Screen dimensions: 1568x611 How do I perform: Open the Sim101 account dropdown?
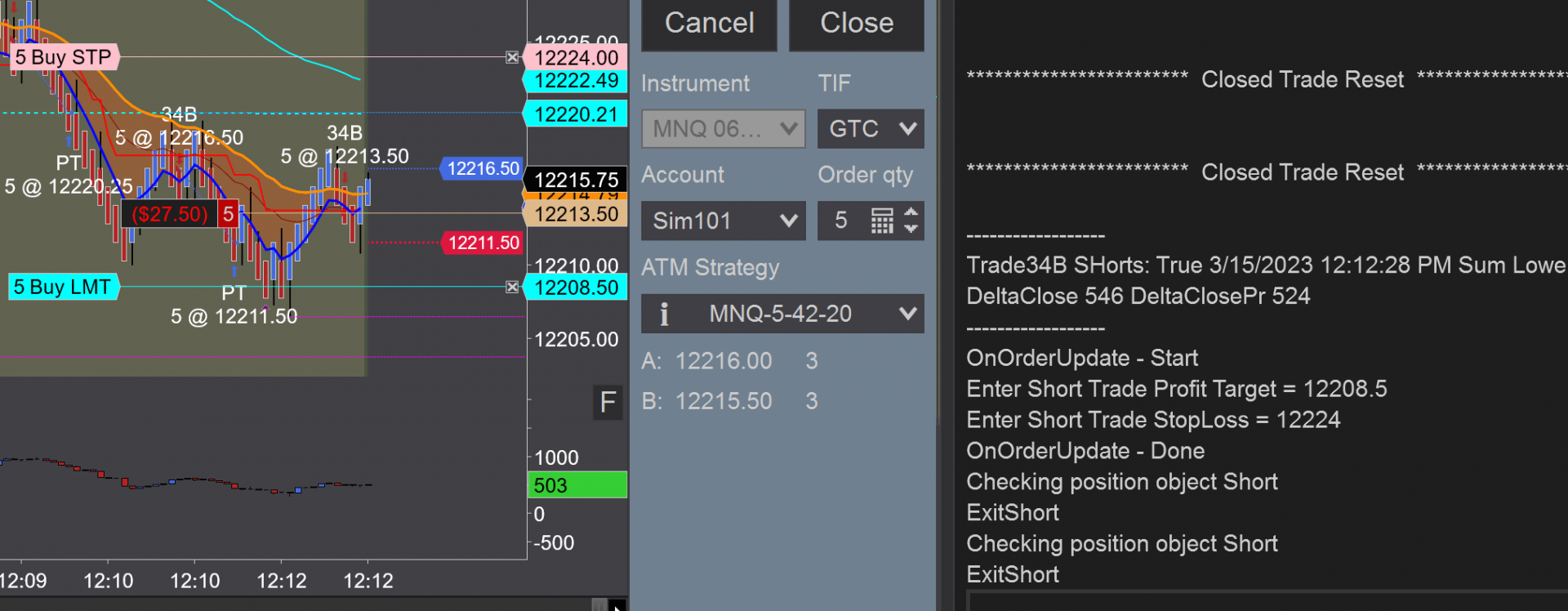(x=724, y=221)
